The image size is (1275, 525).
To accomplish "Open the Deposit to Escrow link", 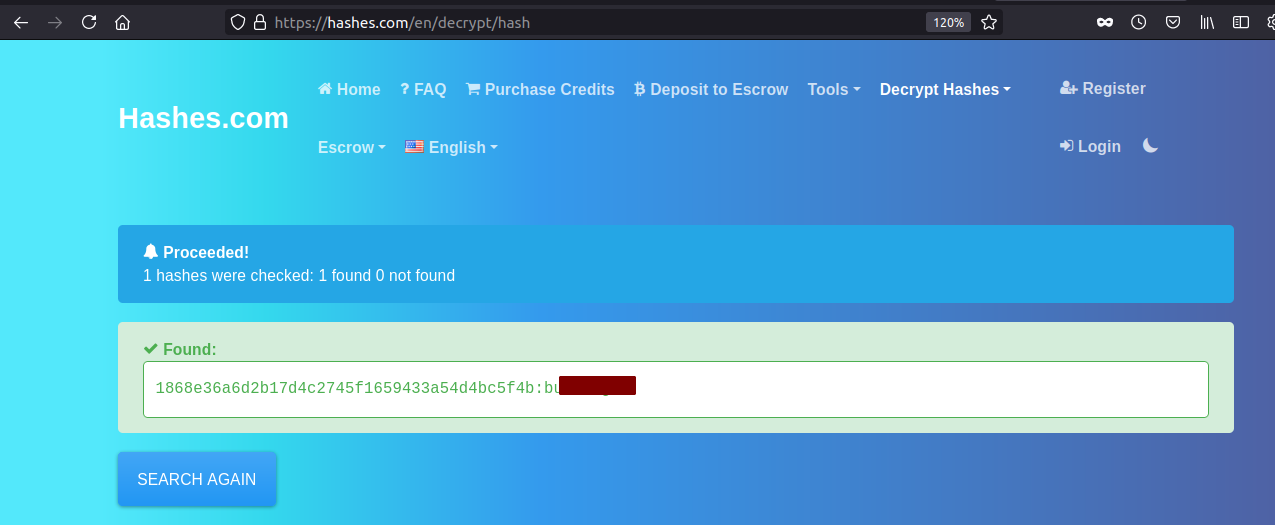I will (x=711, y=89).
